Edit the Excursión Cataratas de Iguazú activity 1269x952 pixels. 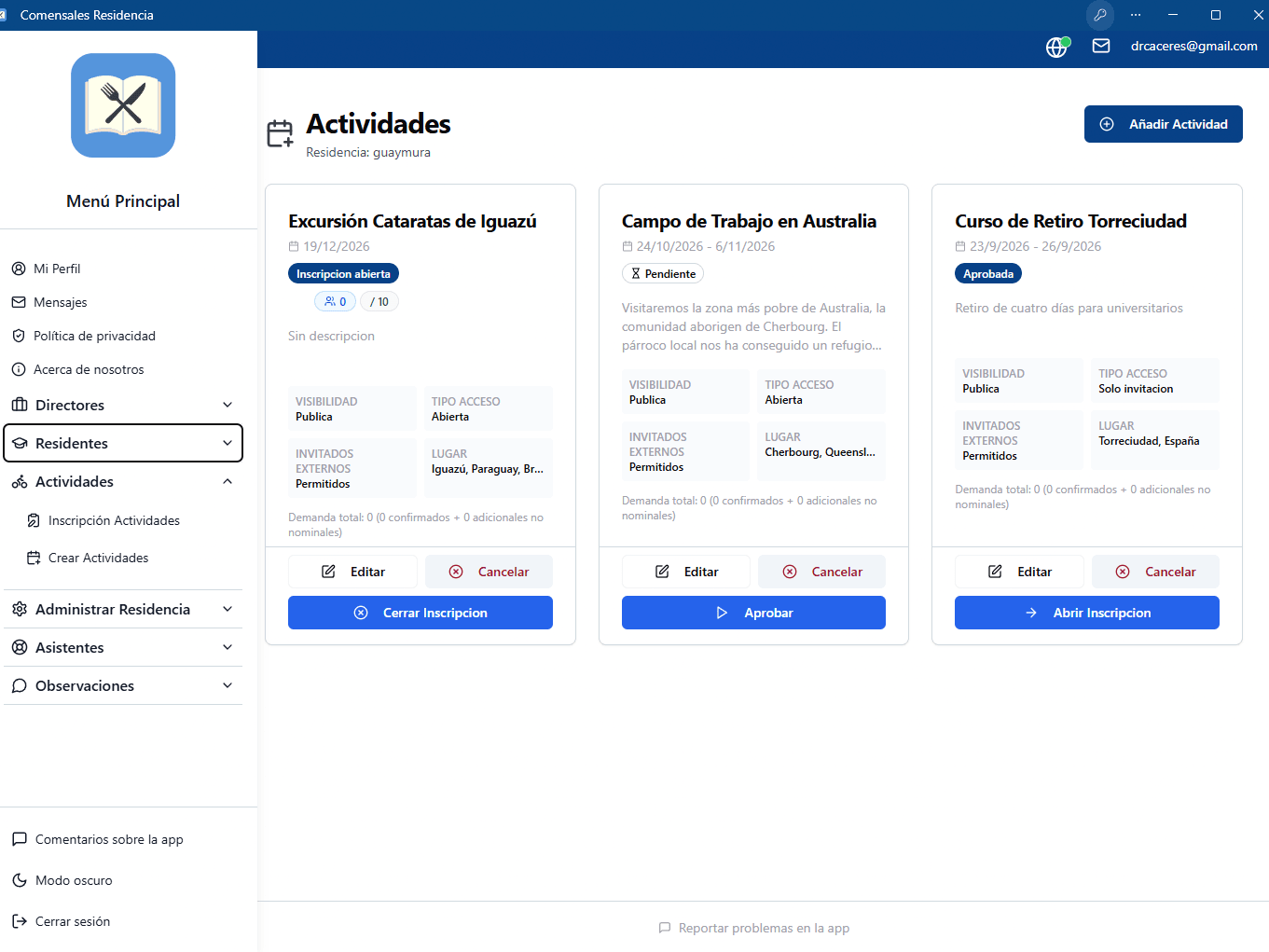point(353,572)
